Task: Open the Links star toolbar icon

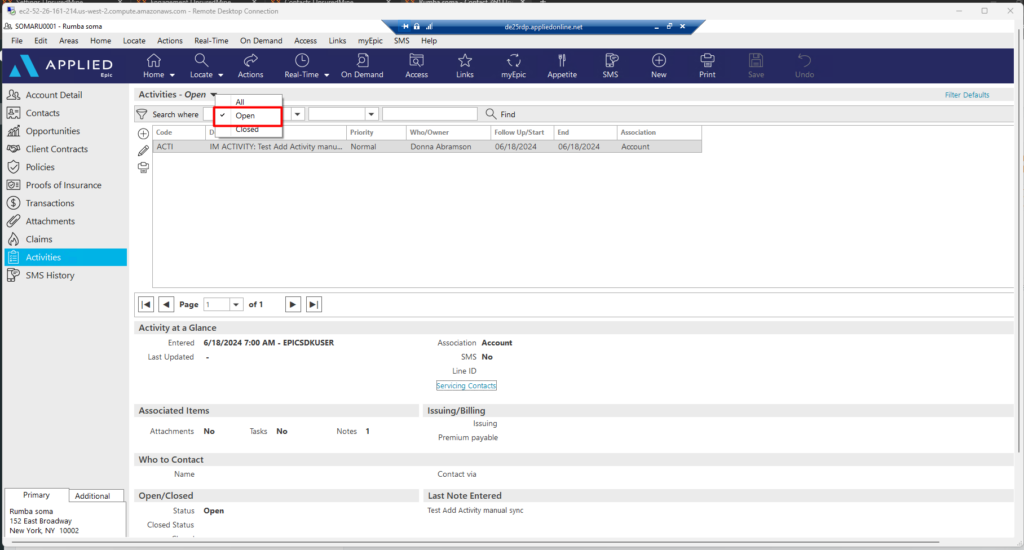Action: (x=464, y=61)
